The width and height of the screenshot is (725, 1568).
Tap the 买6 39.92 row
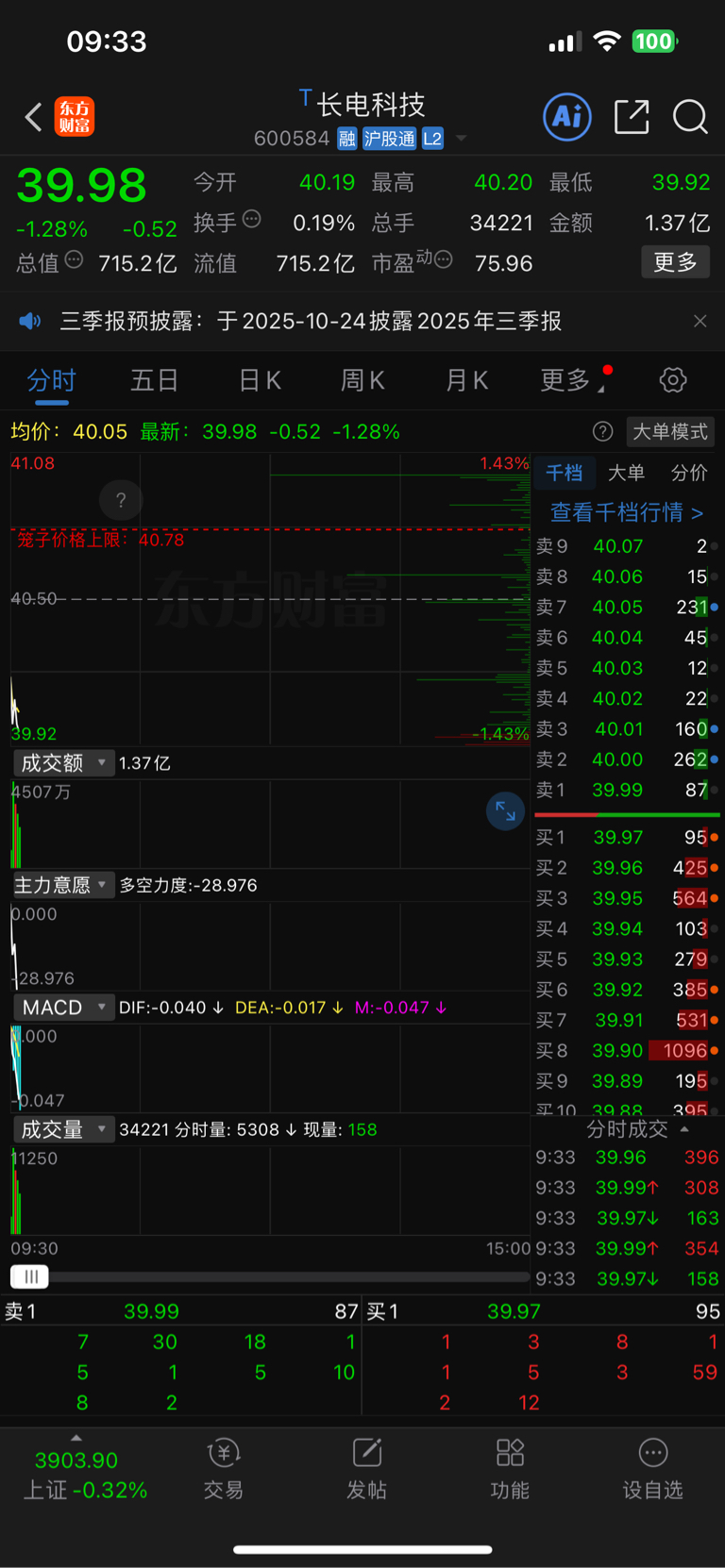point(627,990)
